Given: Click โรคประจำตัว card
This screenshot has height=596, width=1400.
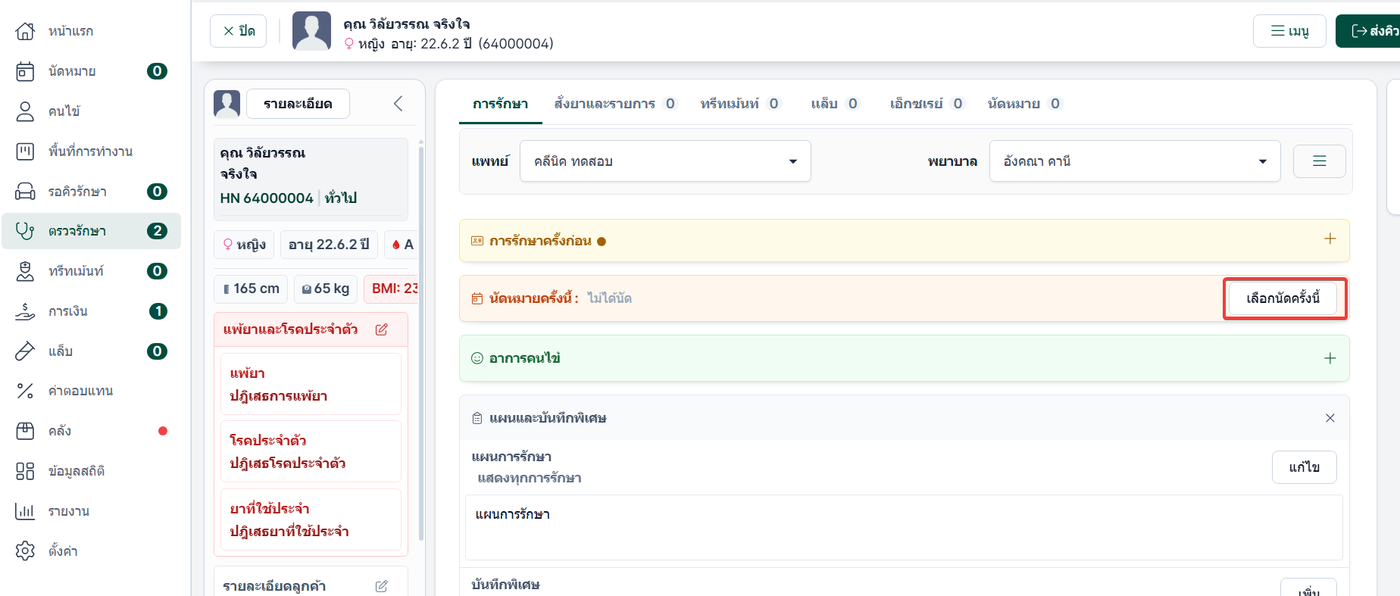Looking at the screenshot, I should tap(311, 452).
